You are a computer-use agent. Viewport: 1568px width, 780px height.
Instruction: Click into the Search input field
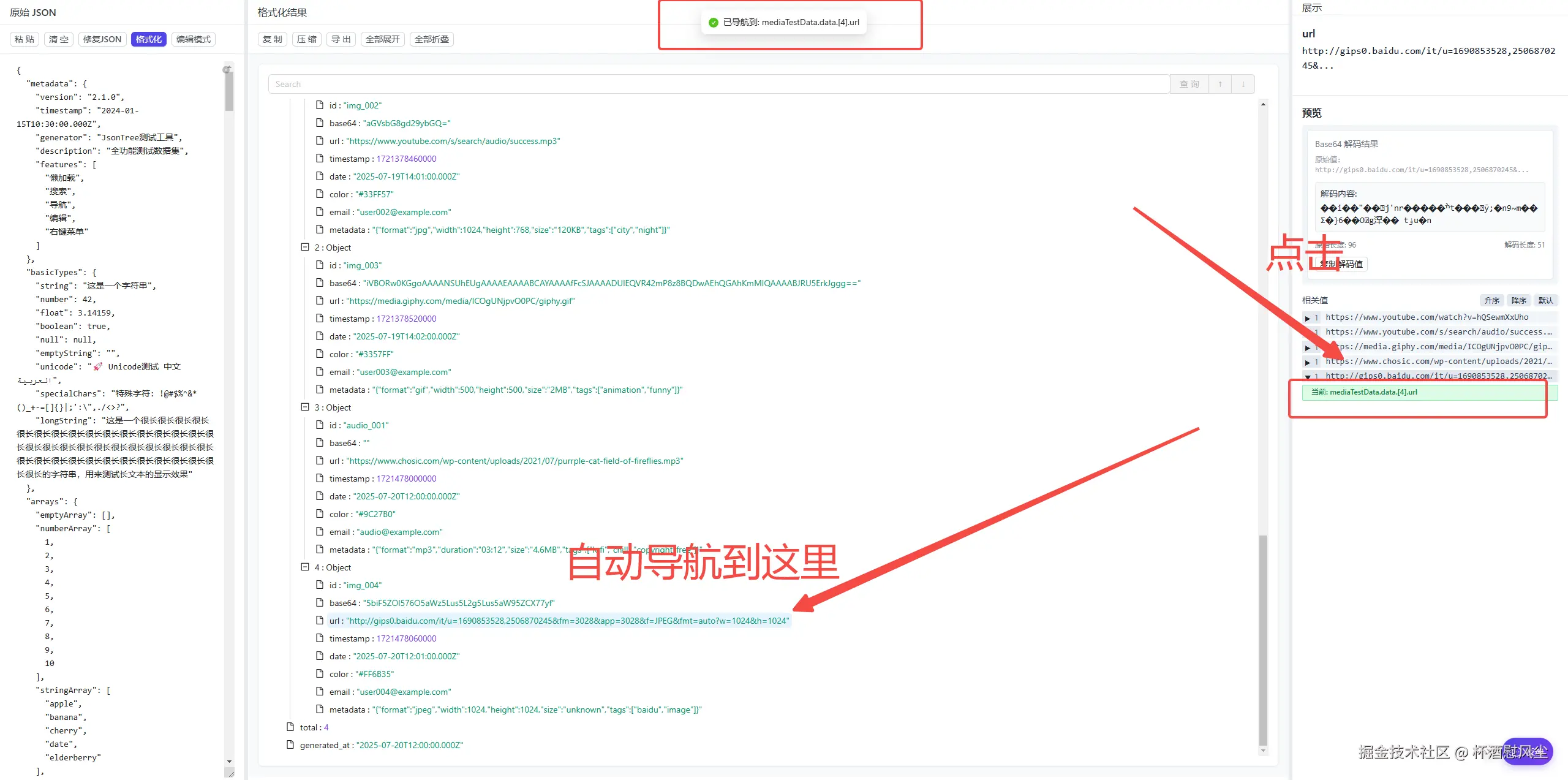pyautogui.click(x=717, y=85)
